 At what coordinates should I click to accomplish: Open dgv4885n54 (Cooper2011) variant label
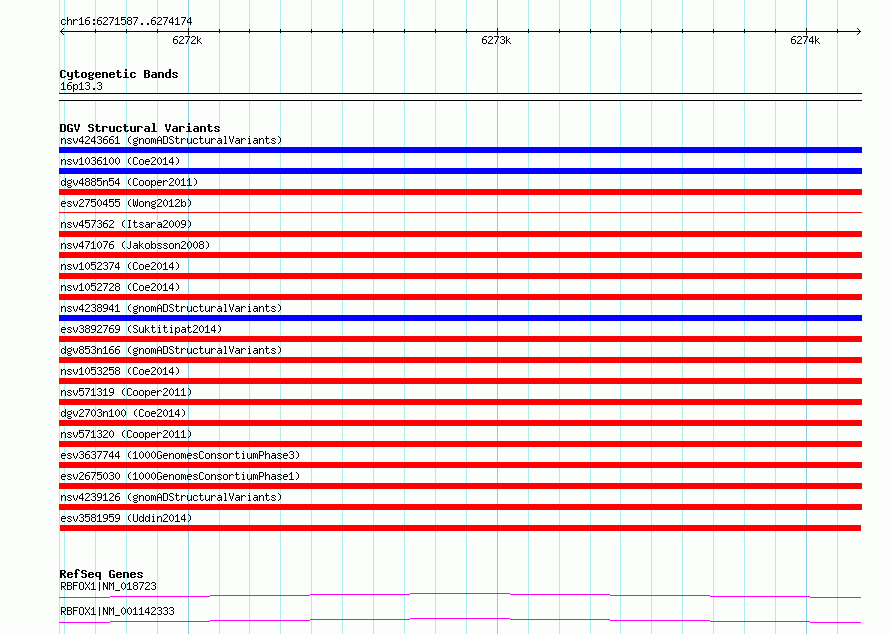coord(129,182)
